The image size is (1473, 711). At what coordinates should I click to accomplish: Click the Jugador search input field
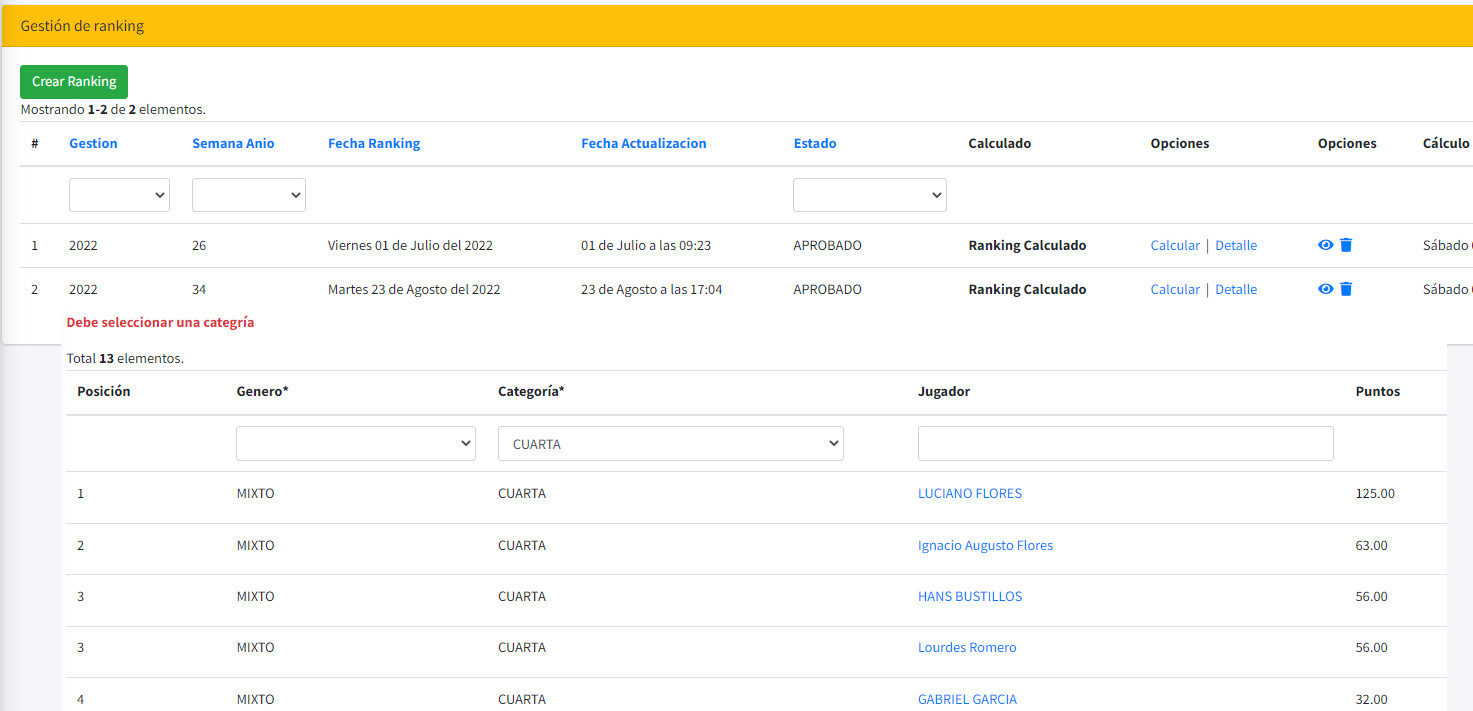tap(1125, 444)
